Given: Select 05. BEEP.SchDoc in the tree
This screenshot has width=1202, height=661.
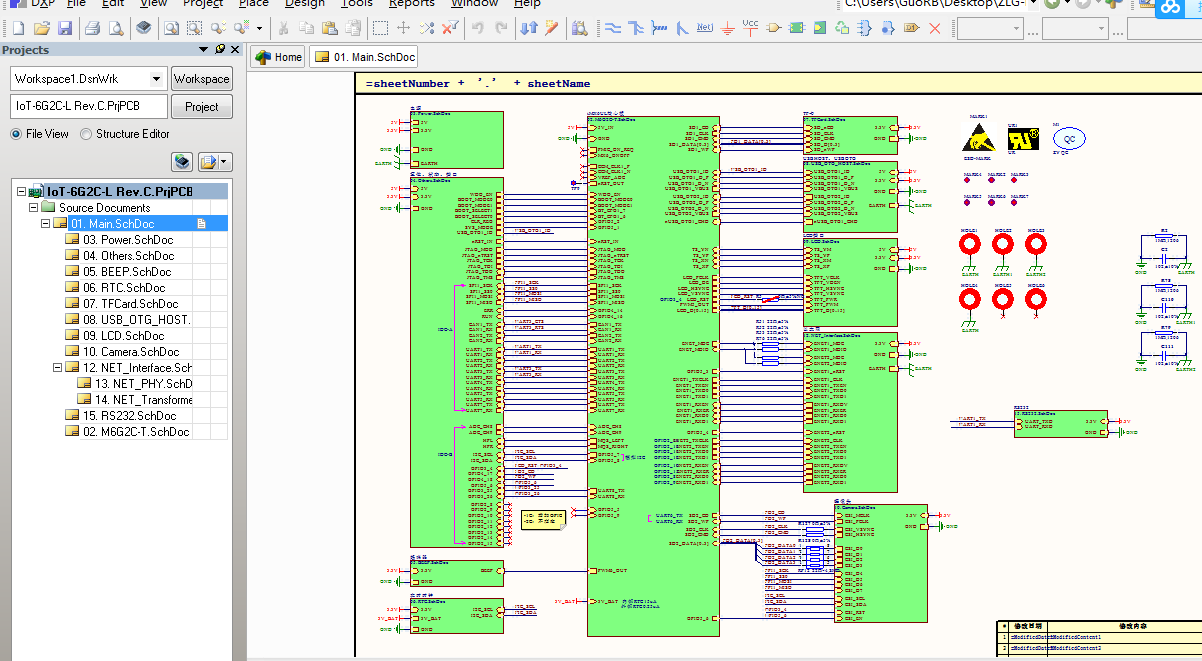Looking at the screenshot, I should [x=127, y=272].
